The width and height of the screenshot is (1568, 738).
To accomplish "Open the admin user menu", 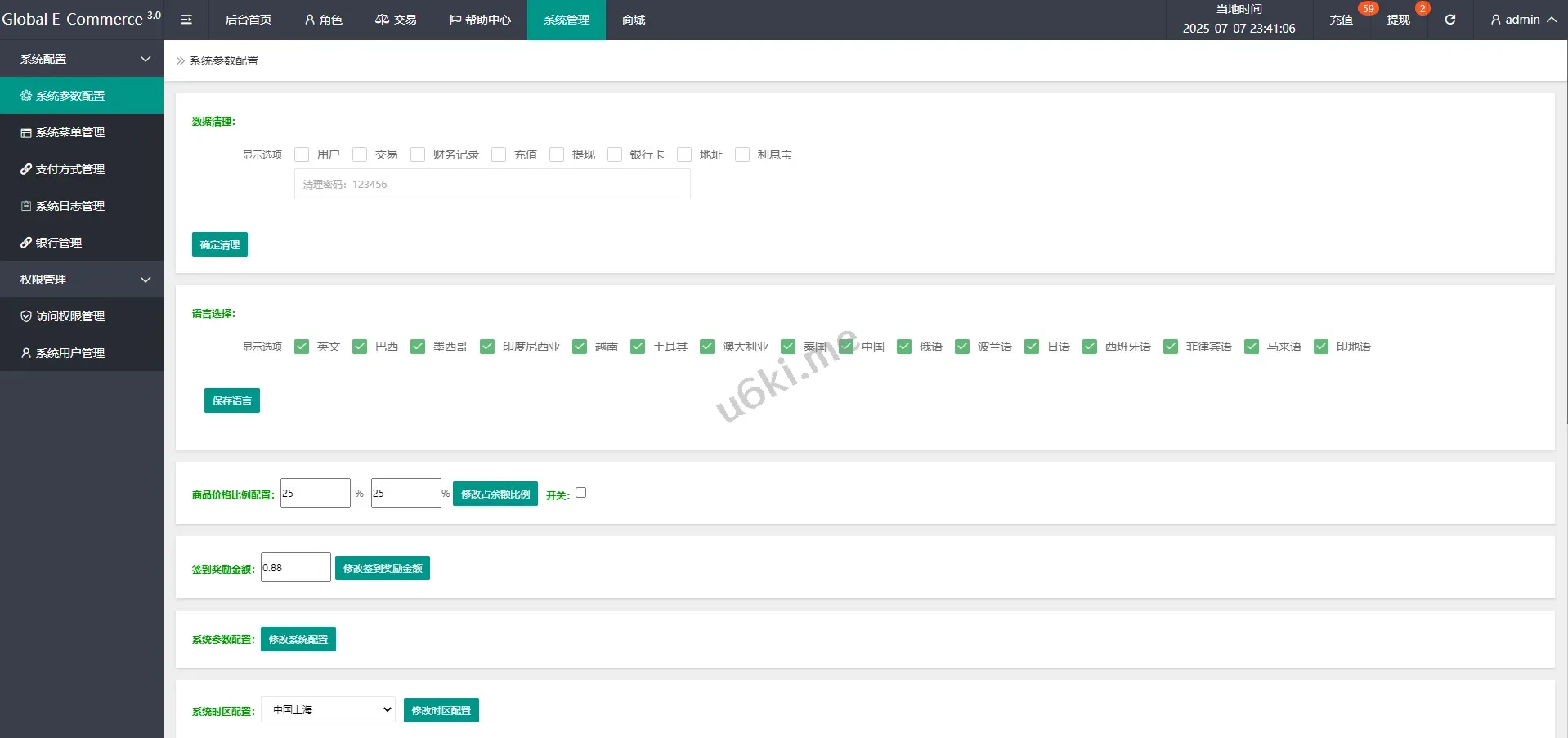I will tap(1522, 20).
